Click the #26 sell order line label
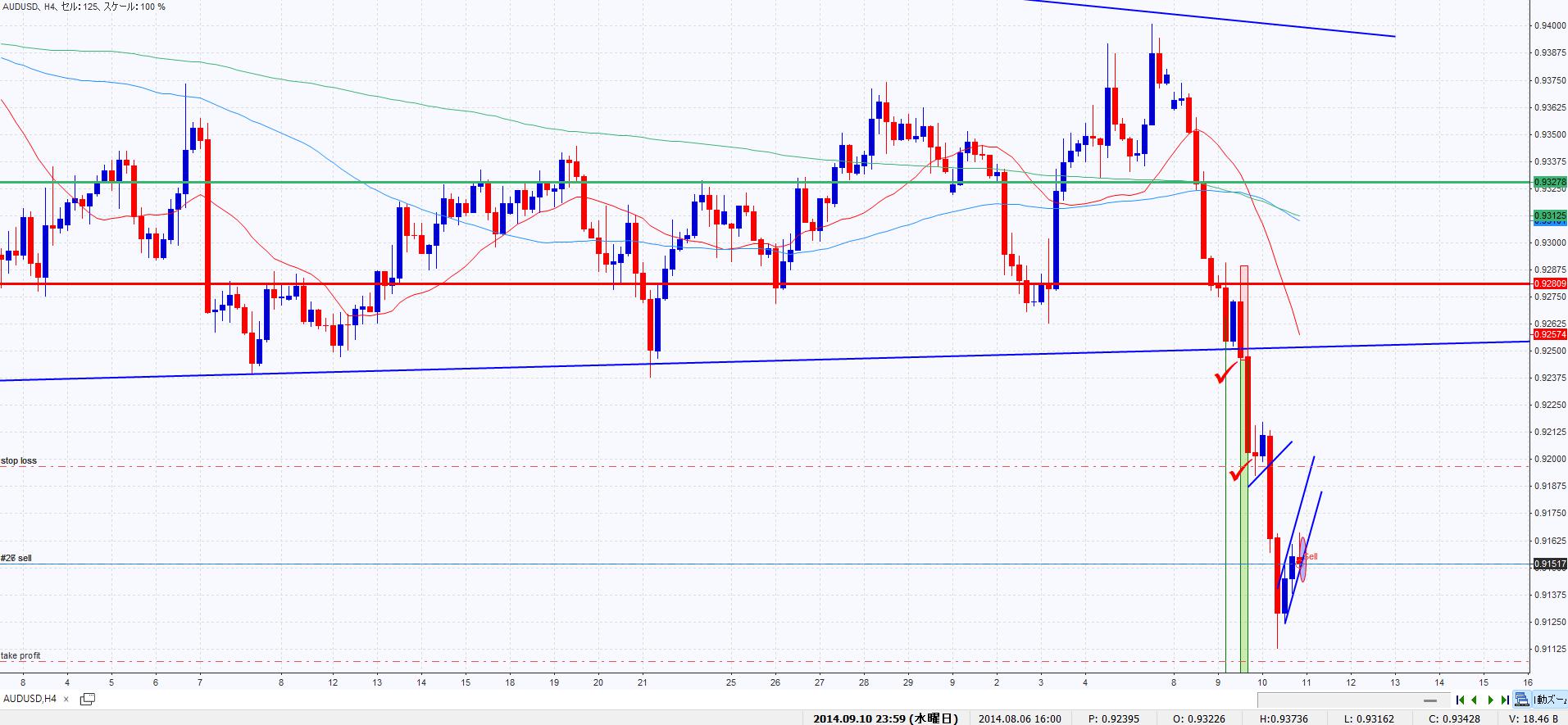This screenshot has width=1568, height=725. [x=16, y=558]
